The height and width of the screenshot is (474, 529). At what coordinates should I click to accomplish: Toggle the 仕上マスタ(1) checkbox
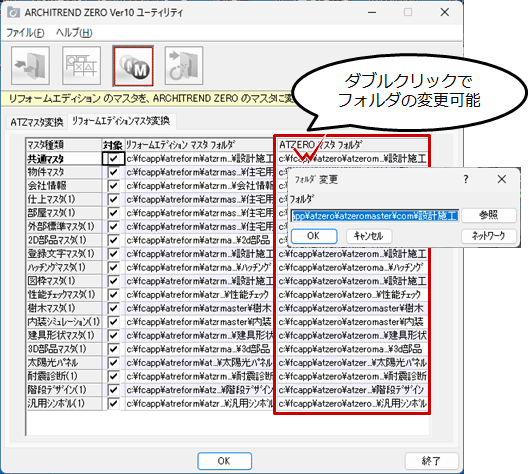[114, 199]
